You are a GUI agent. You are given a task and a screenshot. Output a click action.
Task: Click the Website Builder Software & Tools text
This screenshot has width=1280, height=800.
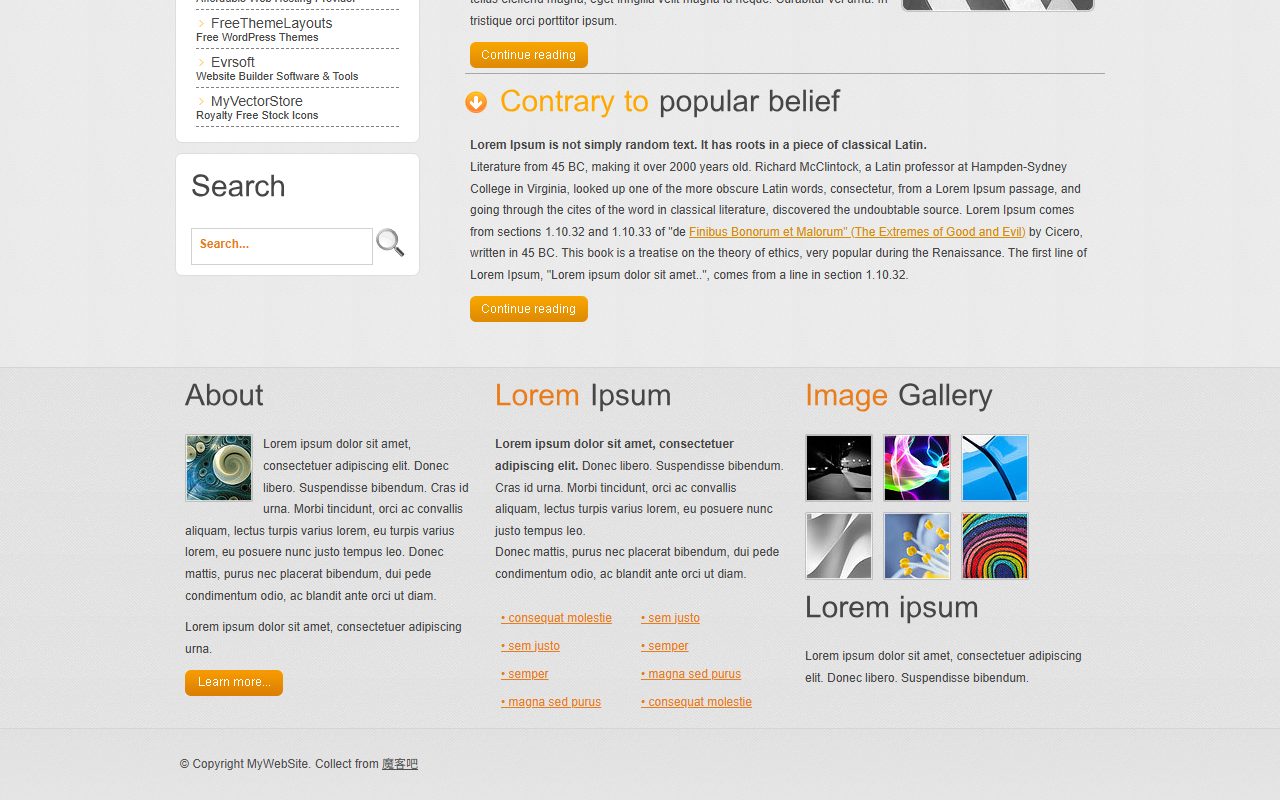[x=277, y=77]
